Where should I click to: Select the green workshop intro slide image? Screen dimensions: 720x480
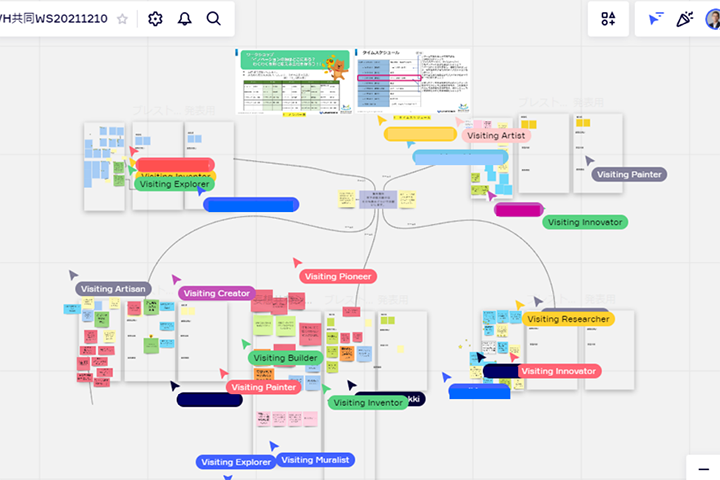pyautogui.click(x=292, y=80)
